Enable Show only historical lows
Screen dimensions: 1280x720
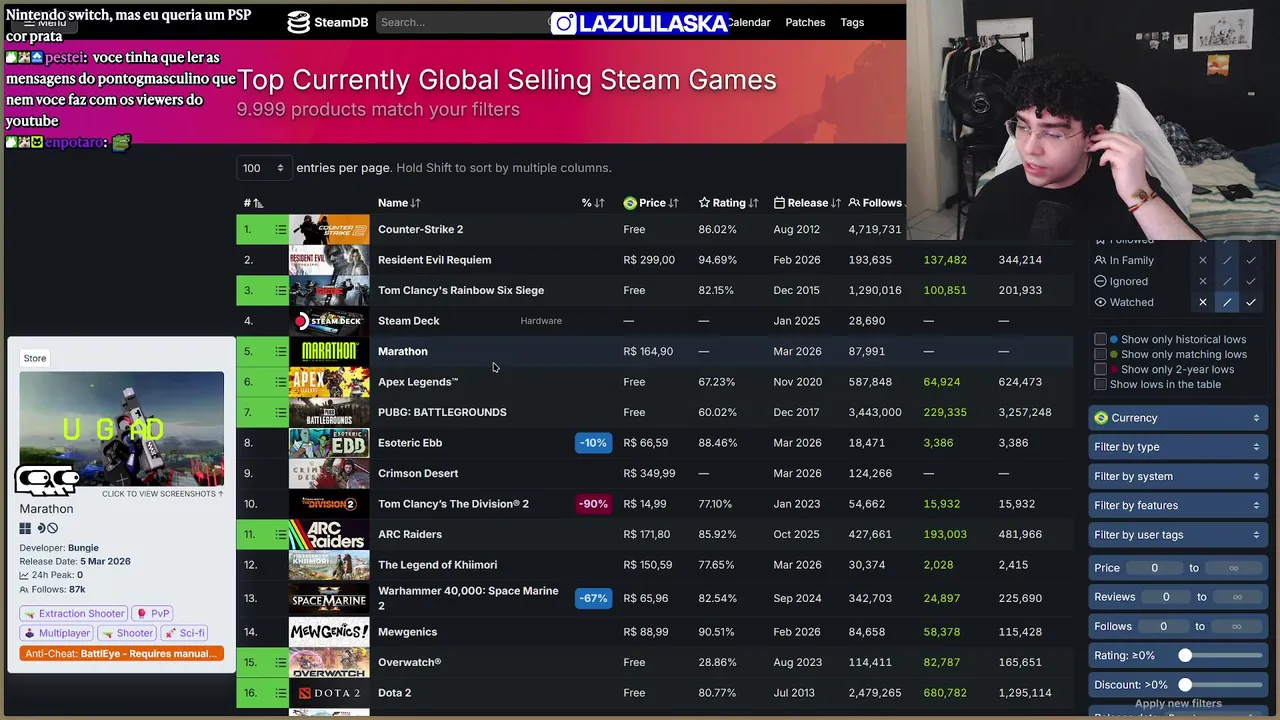pos(1100,340)
